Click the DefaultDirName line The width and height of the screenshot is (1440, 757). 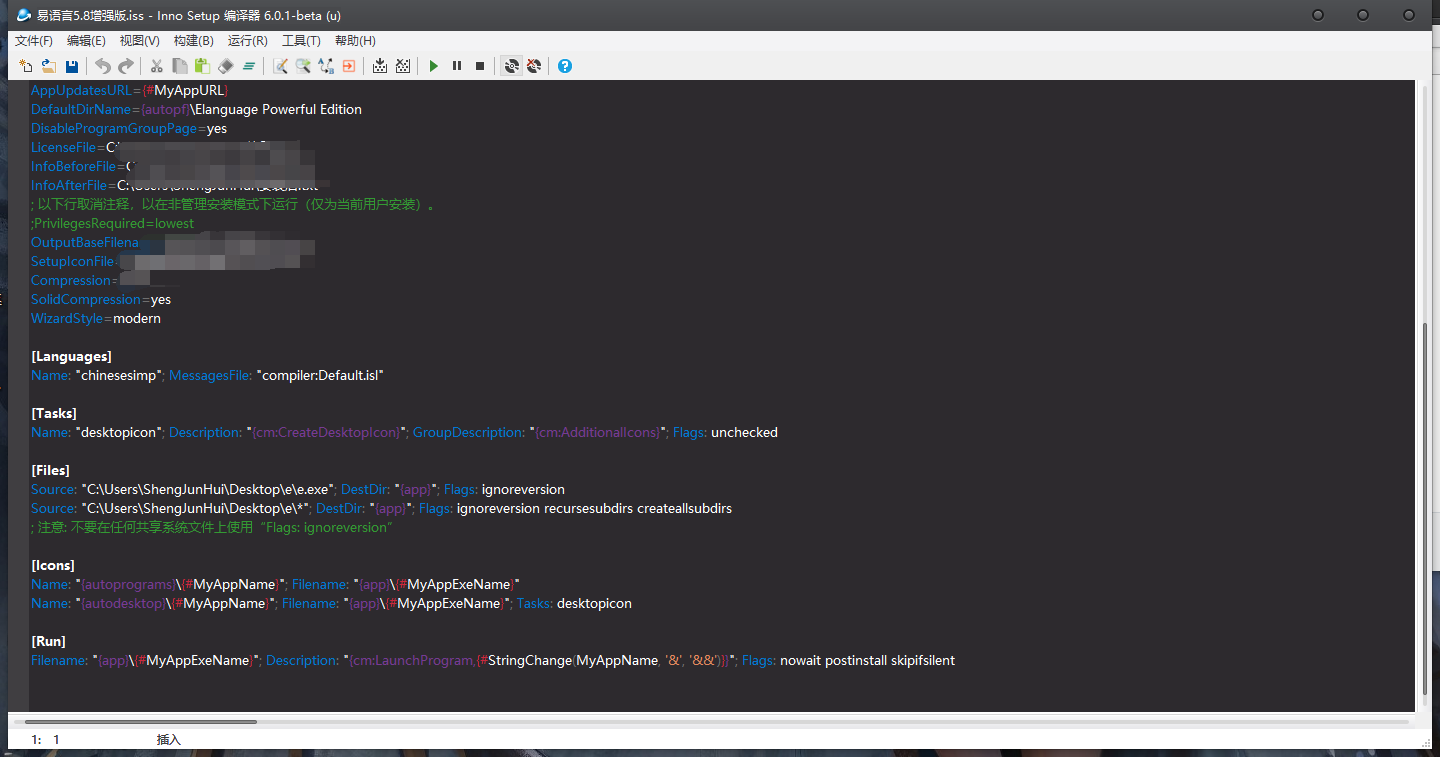coord(196,110)
